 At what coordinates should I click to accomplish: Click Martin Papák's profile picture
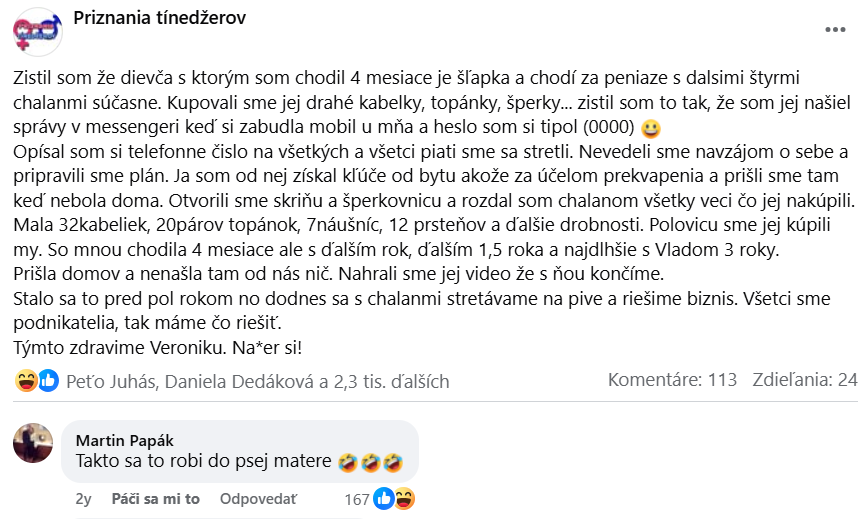click(33, 442)
